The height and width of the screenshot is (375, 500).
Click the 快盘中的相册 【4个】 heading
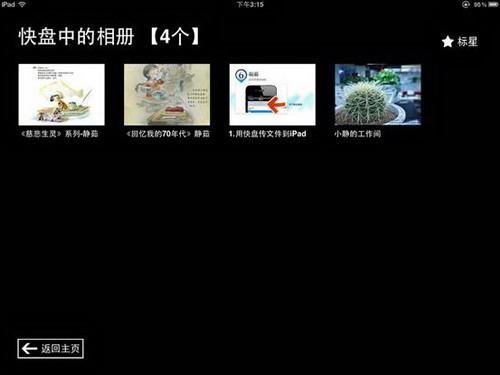[109, 36]
